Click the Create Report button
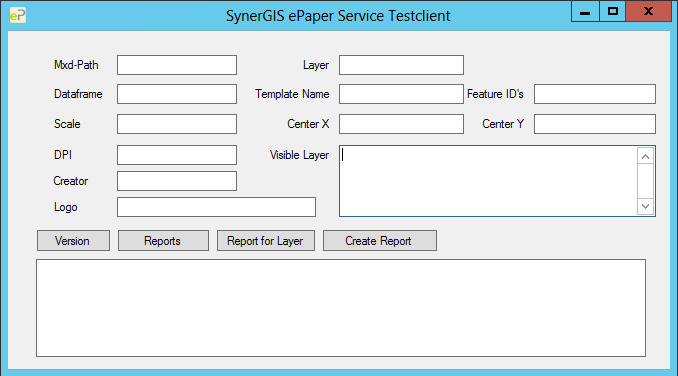The height and width of the screenshot is (376, 678). pos(380,241)
